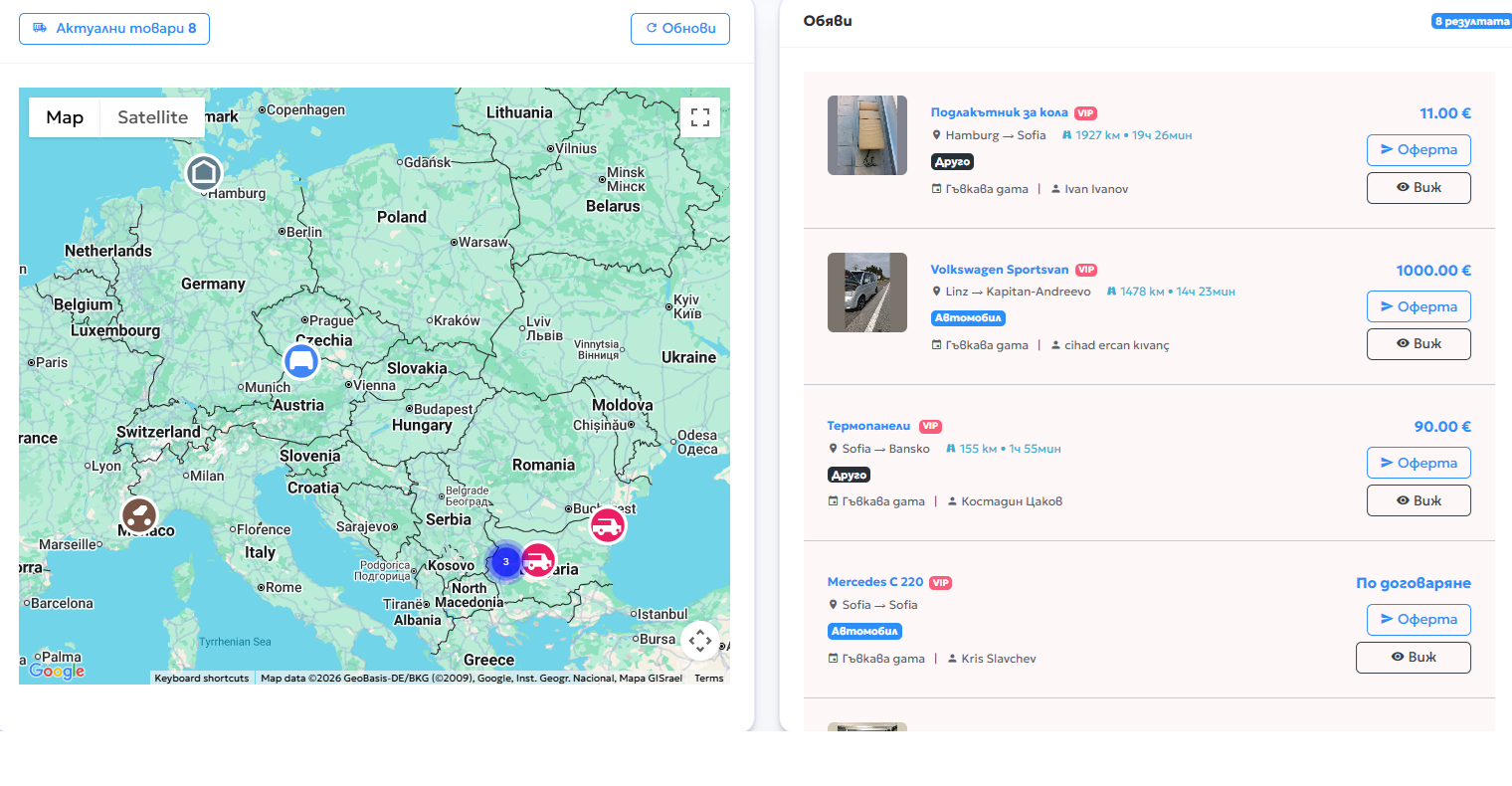Click the Volkswagen Sportsvan thumbnail photo
This screenshot has width=1512, height=786.
point(867,293)
